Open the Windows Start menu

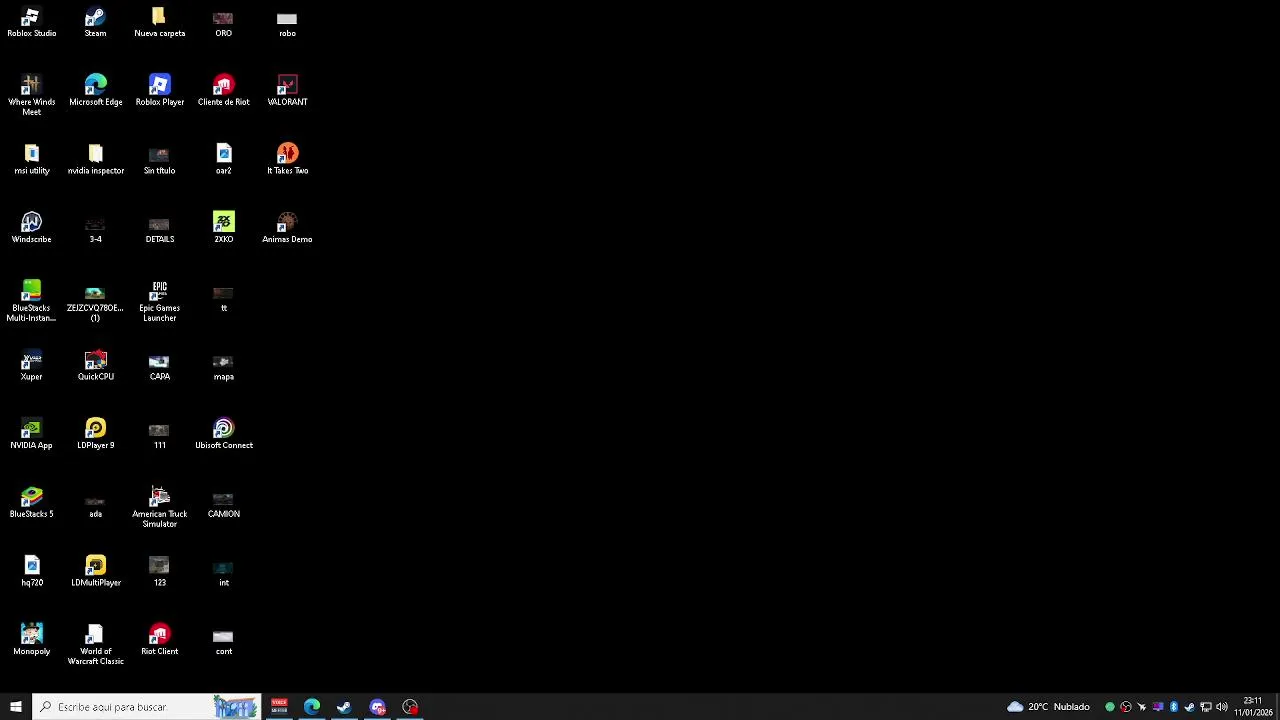tap(15, 707)
